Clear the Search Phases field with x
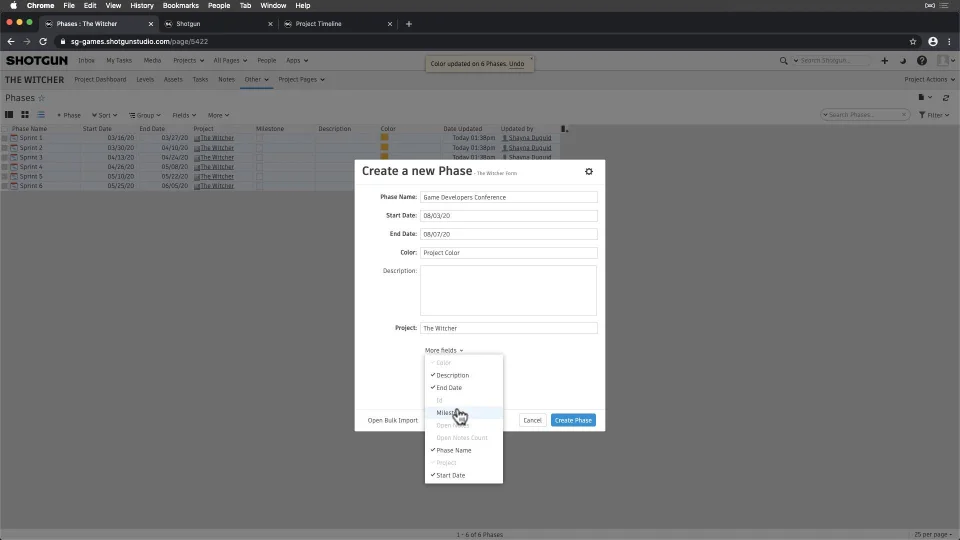960x540 pixels. (x=904, y=115)
